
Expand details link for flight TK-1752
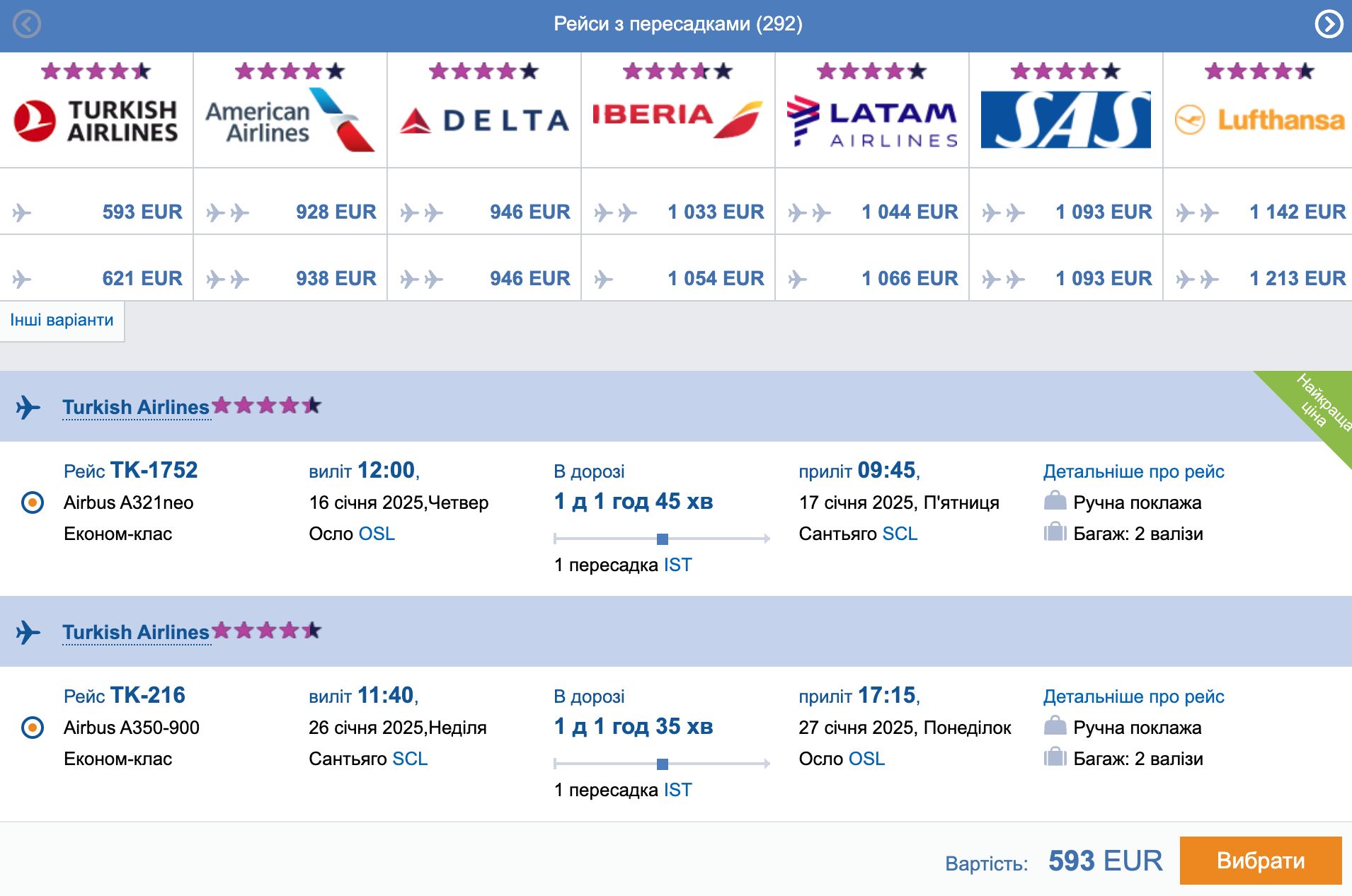[x=1133, y=471]
